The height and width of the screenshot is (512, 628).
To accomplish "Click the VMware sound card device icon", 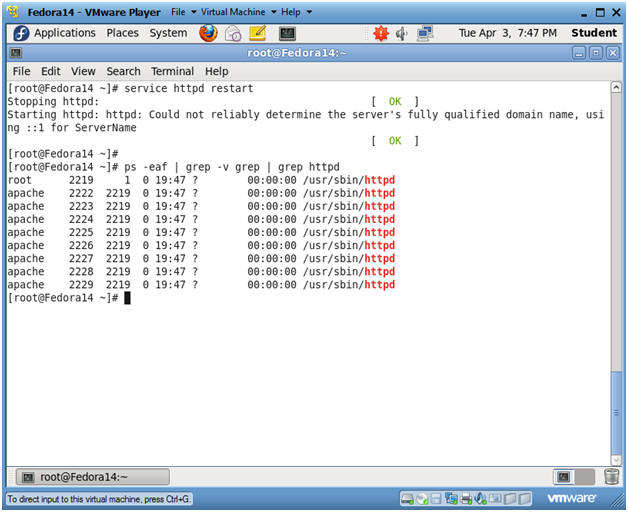I will pos(480,499).
